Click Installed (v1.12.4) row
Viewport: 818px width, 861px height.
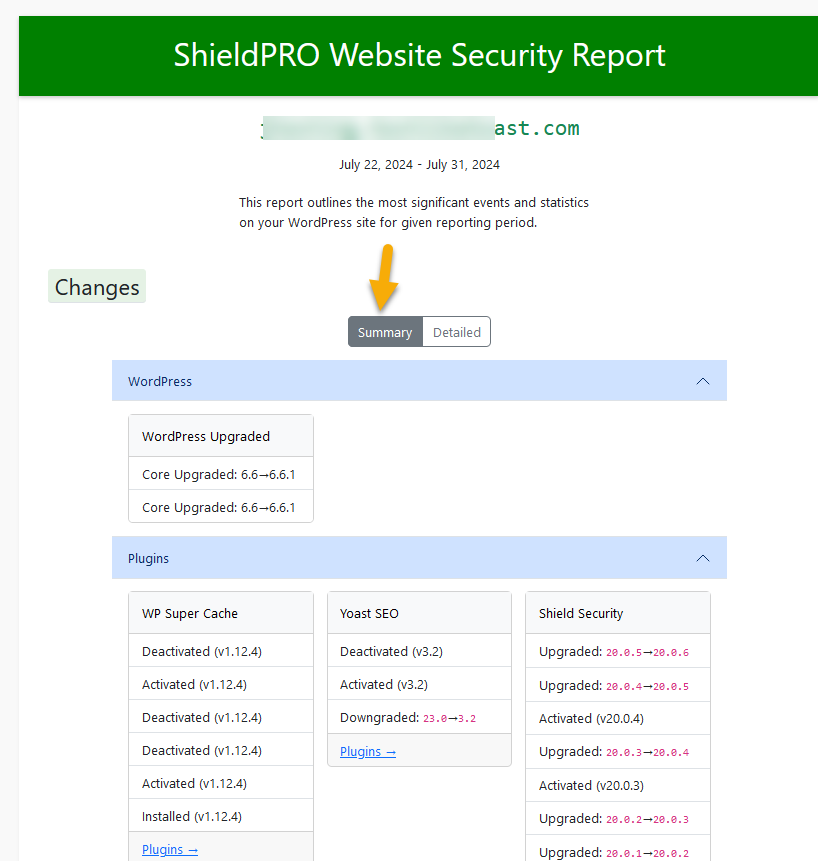pos(221,816)
